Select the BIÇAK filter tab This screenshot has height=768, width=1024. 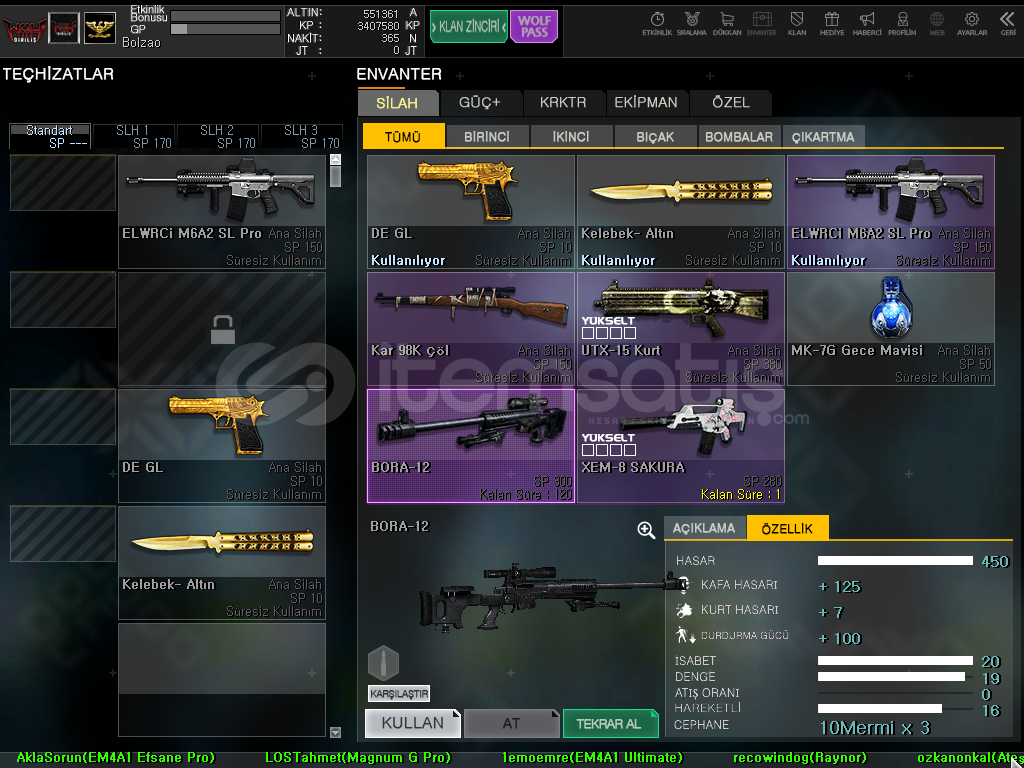pos(655,136)
